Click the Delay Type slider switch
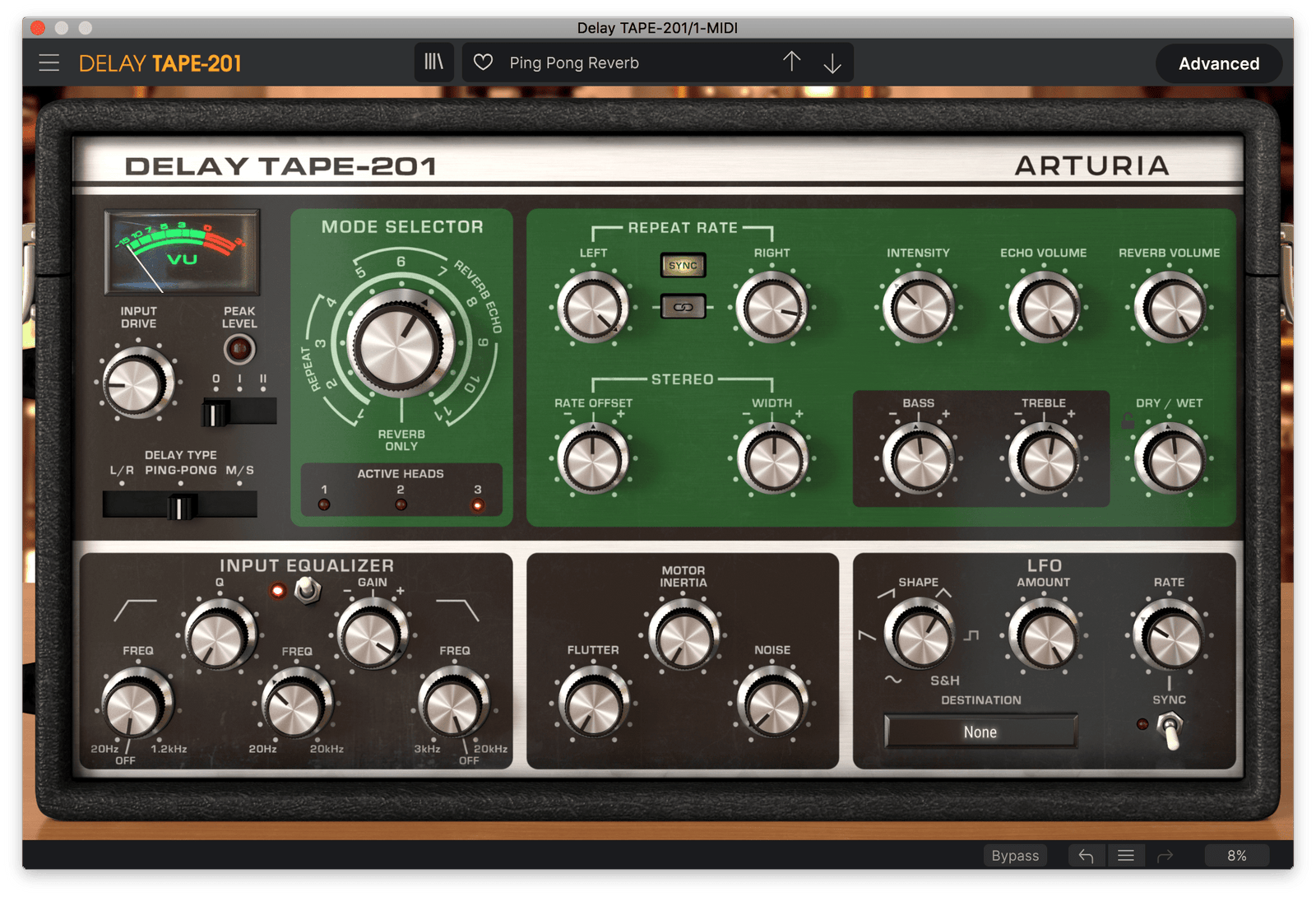1316x897 pixels. tap(180, 505)
